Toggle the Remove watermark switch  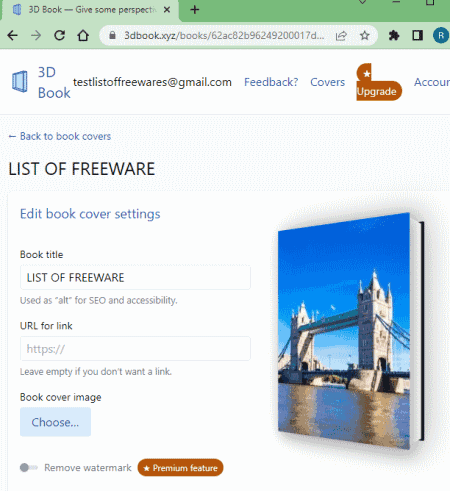click(29, 468)
